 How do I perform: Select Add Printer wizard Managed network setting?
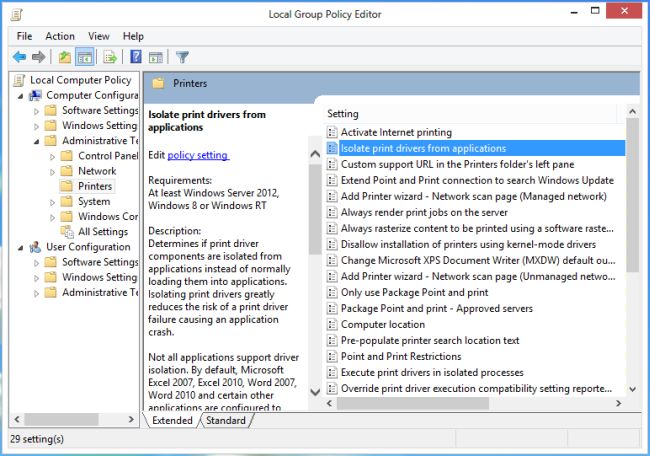pos(473,196)
